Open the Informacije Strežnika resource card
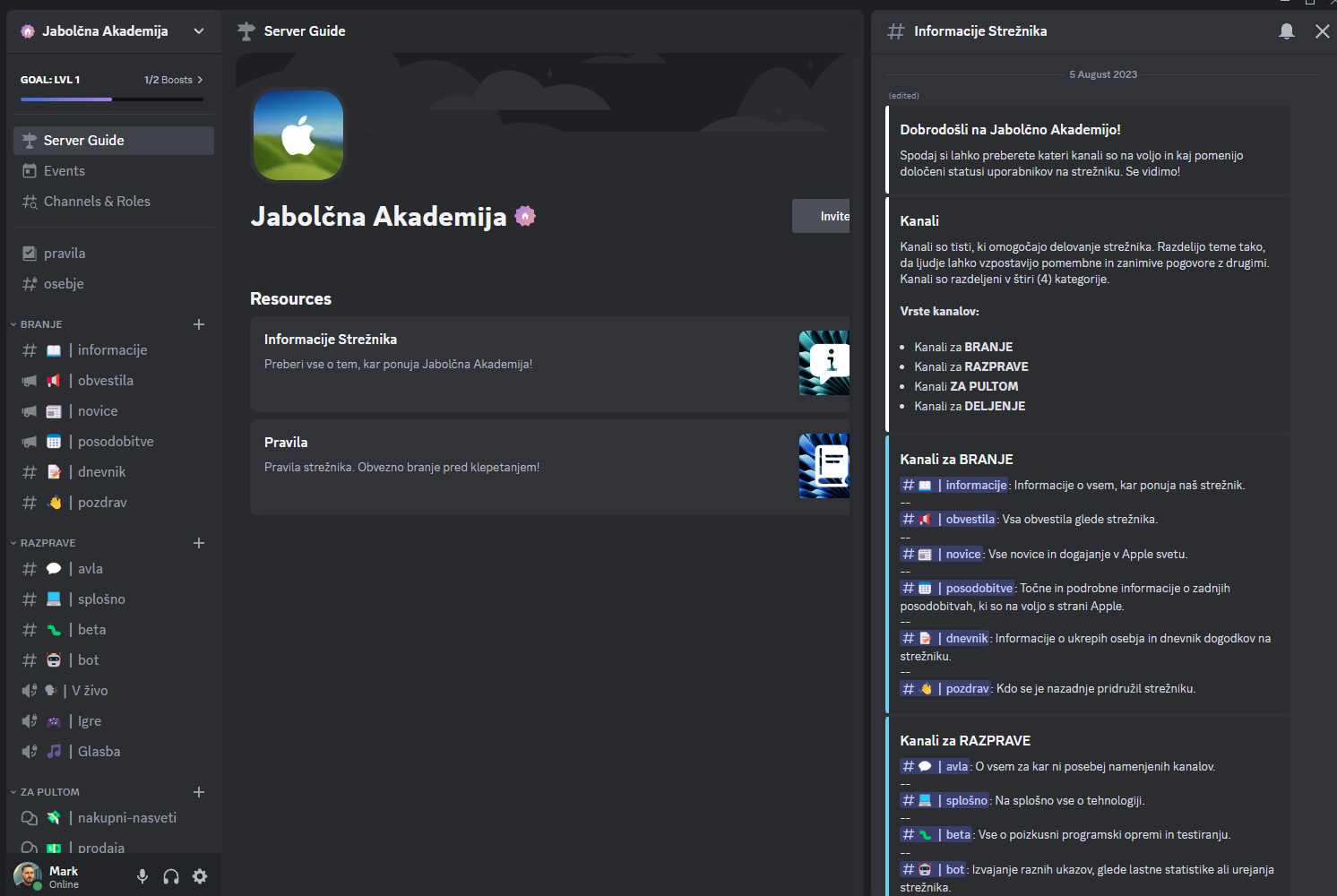 tap(549, 364)
